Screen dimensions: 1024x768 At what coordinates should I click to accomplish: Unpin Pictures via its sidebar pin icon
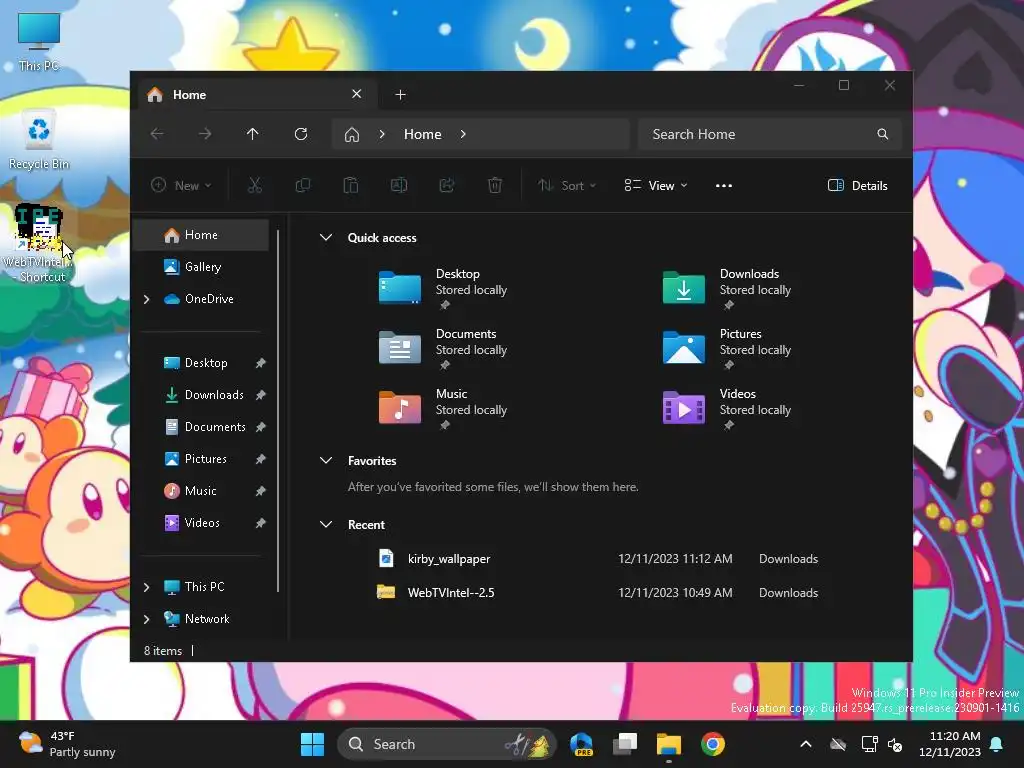(x=261, y=459)
